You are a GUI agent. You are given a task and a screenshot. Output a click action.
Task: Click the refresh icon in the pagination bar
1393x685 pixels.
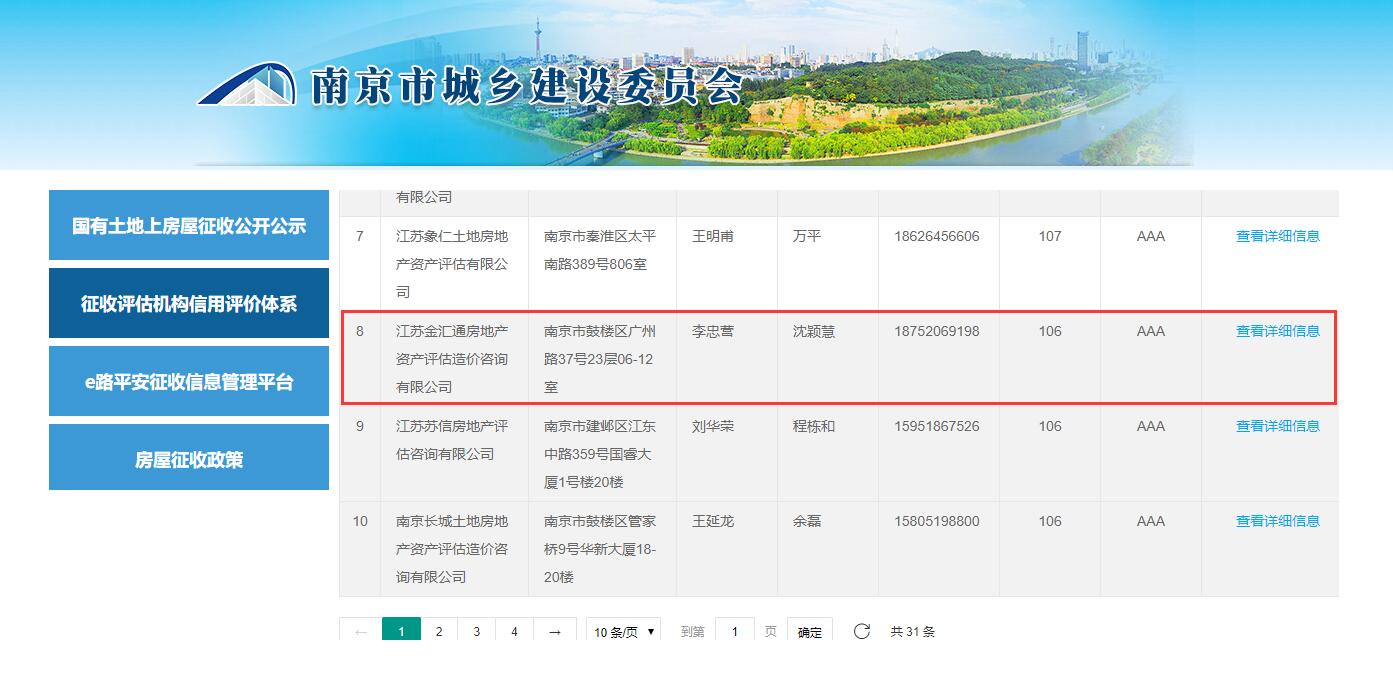point(861,632)
